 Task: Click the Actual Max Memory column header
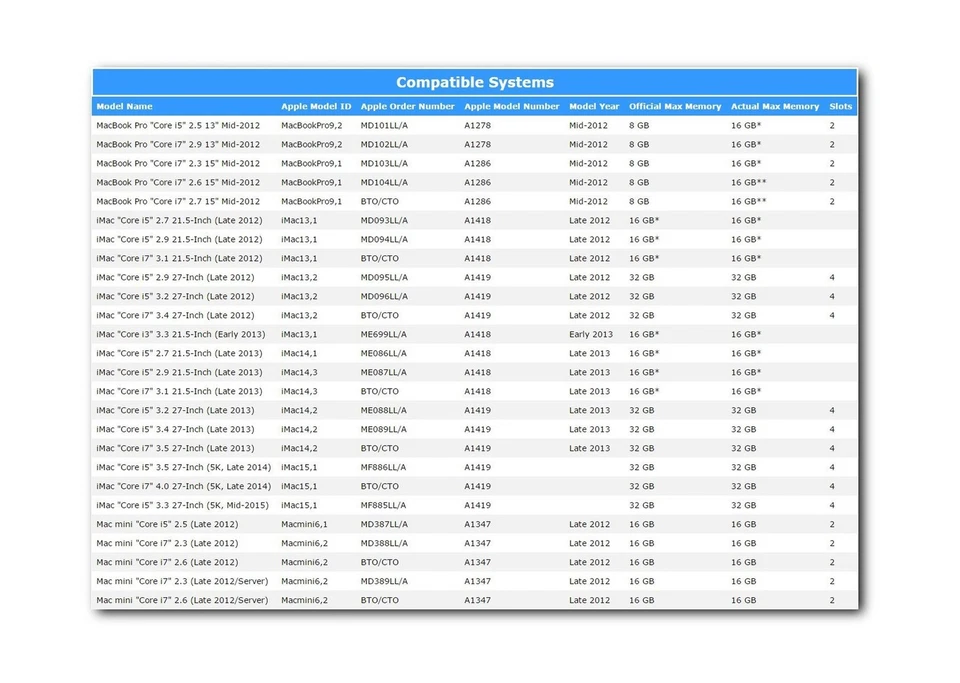[x=775, y=106]
